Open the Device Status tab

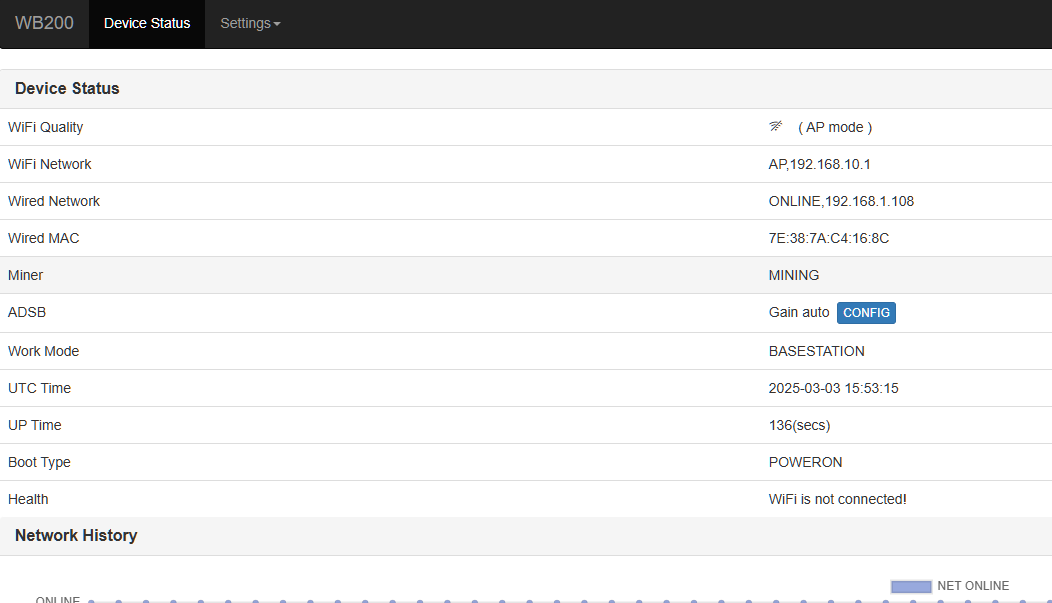[147, 23]
